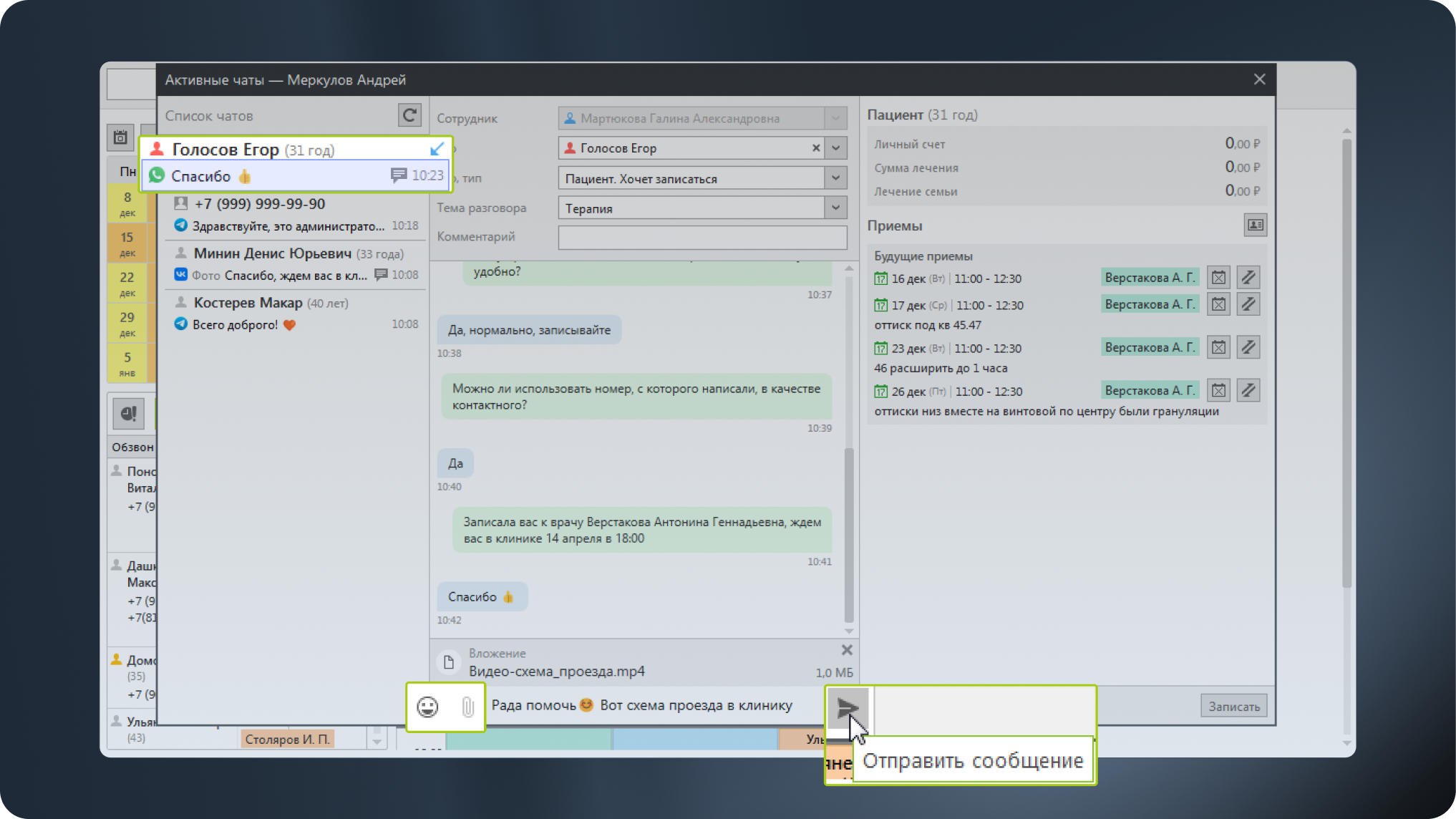The height and width of the screenshot is (819, 1456).
Task: Attach a file with the paperclip icon
Action: [x=467, y=707]
